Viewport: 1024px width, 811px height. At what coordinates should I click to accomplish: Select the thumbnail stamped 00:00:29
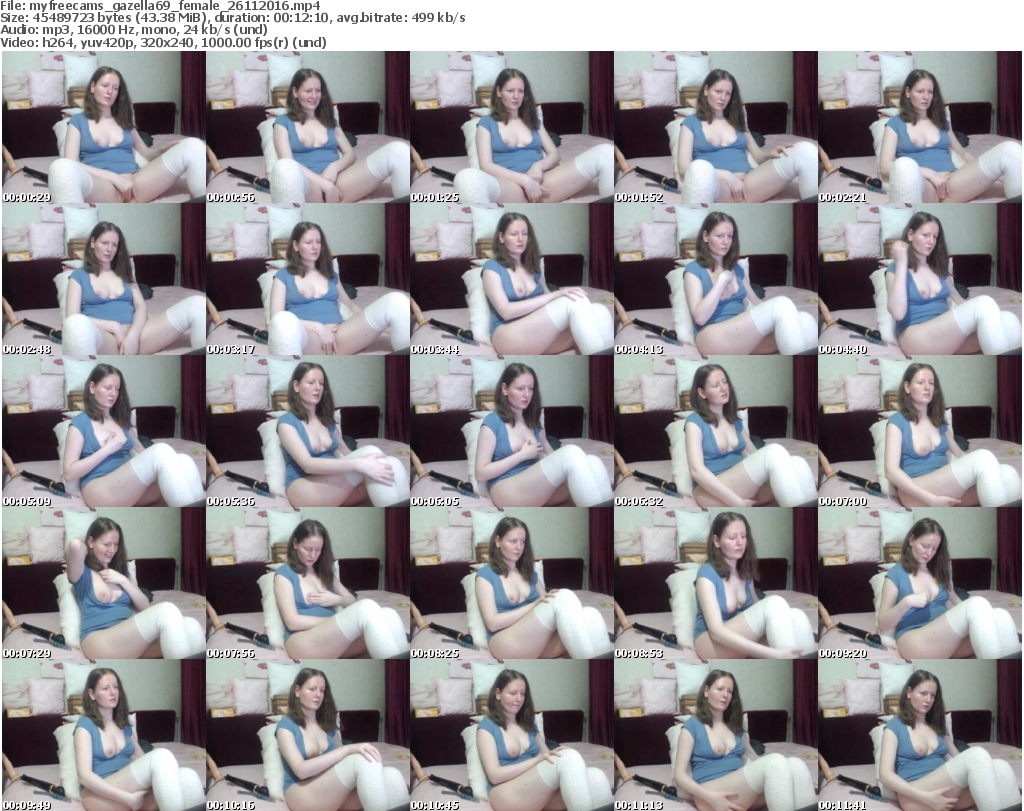(104, 127)
